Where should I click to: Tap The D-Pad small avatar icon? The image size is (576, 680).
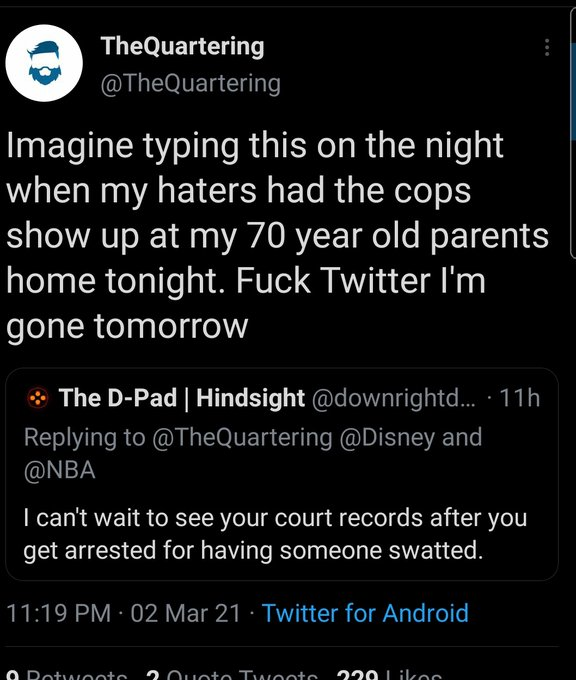38,399
